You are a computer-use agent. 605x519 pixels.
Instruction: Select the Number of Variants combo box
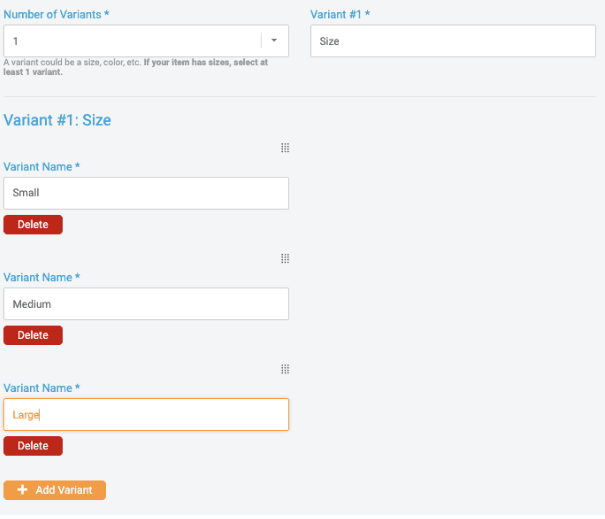146,41
